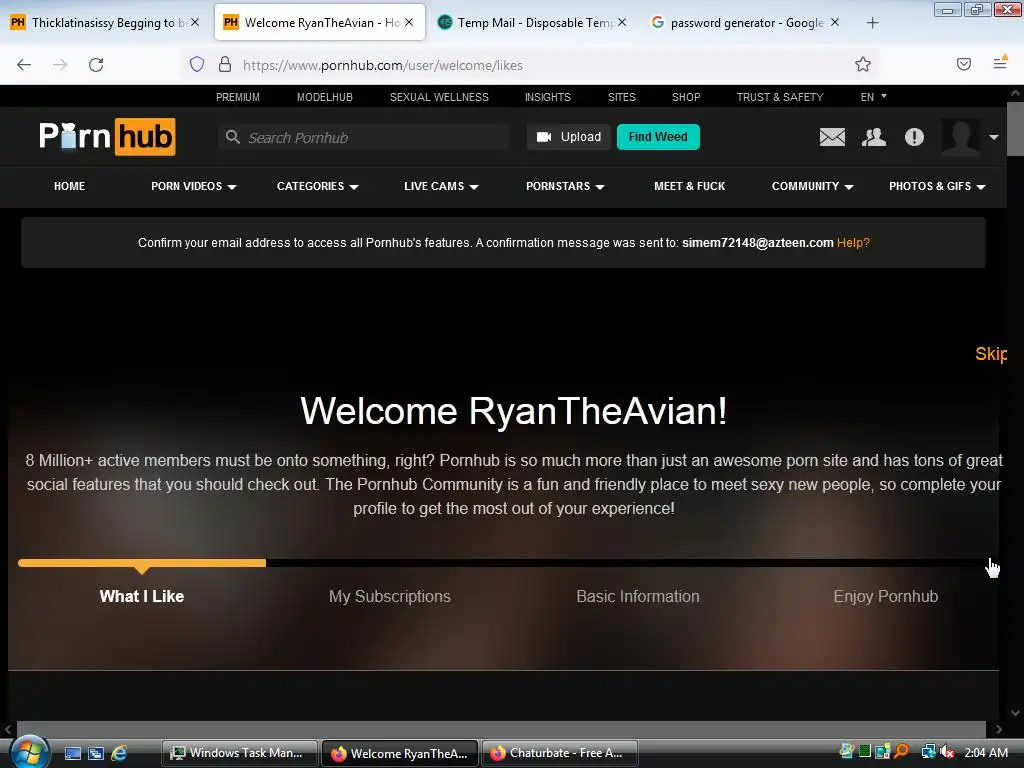Click the orange onboarding progress bar
The height and width of the screenshot is (768, 1024).
tap(142, 563)
